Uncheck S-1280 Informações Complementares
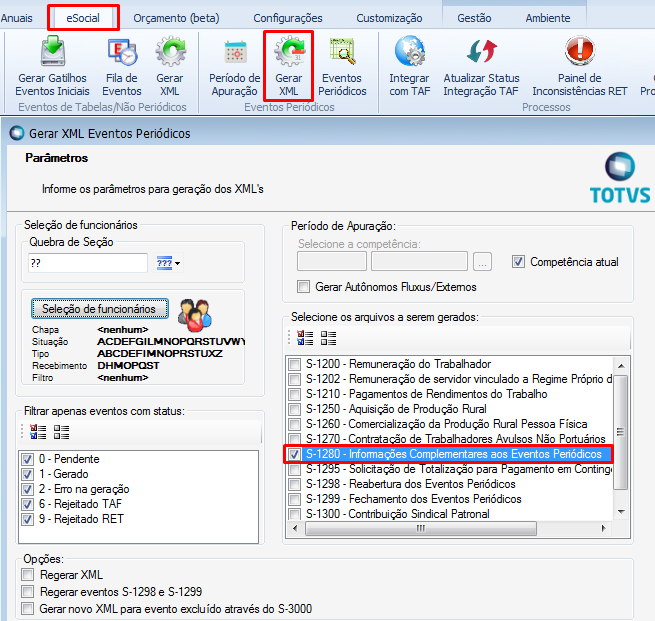 (x=294, y=454)
